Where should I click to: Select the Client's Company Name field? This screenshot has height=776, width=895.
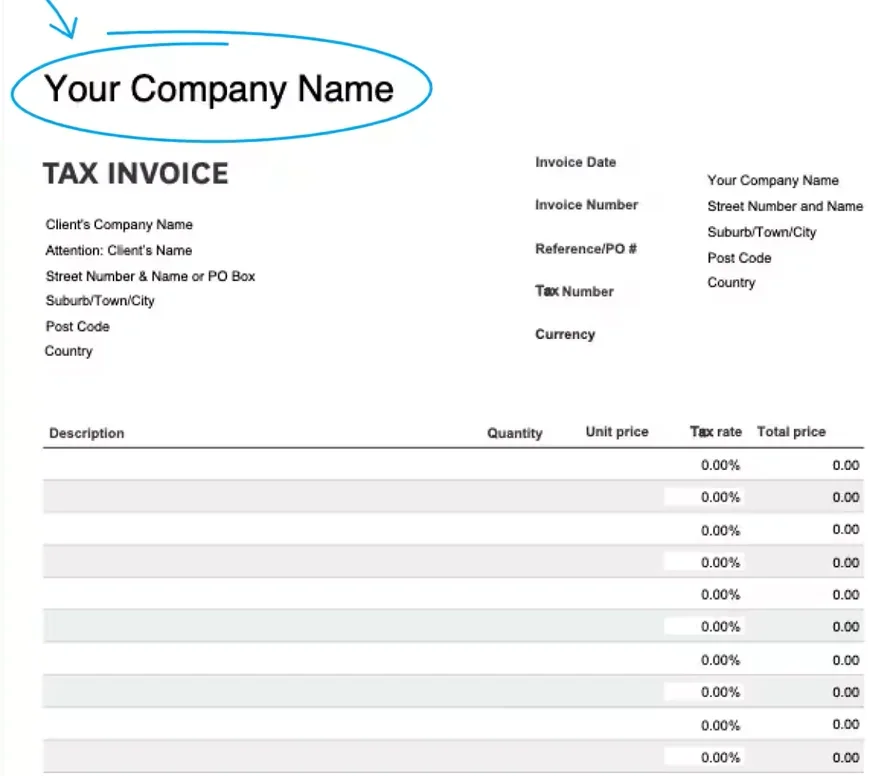click(x=119, y=224)
